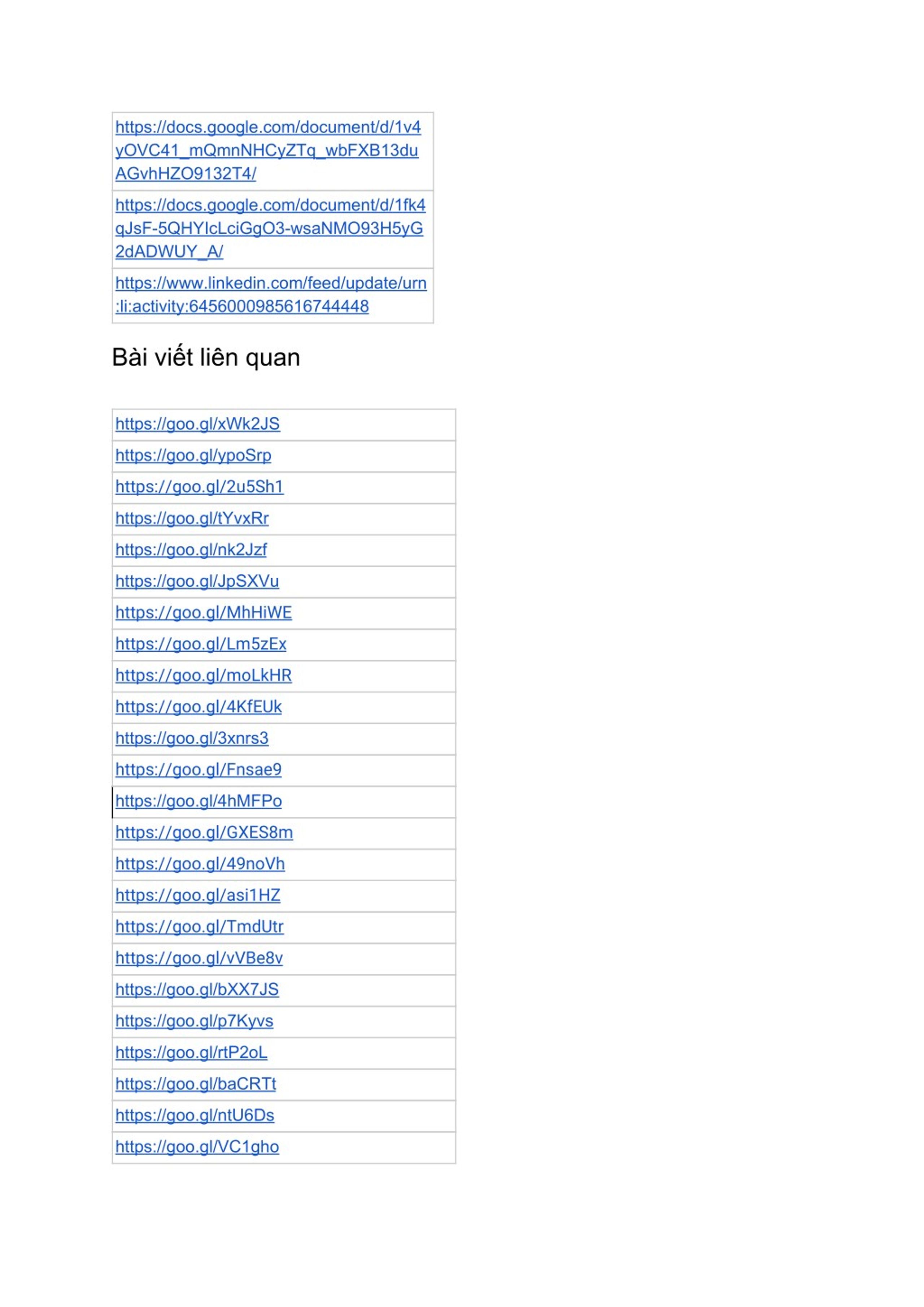Visit the goo.gl/JpSXVu link
This screenshot has height=1307, width=924.
[x=197, y=581]
